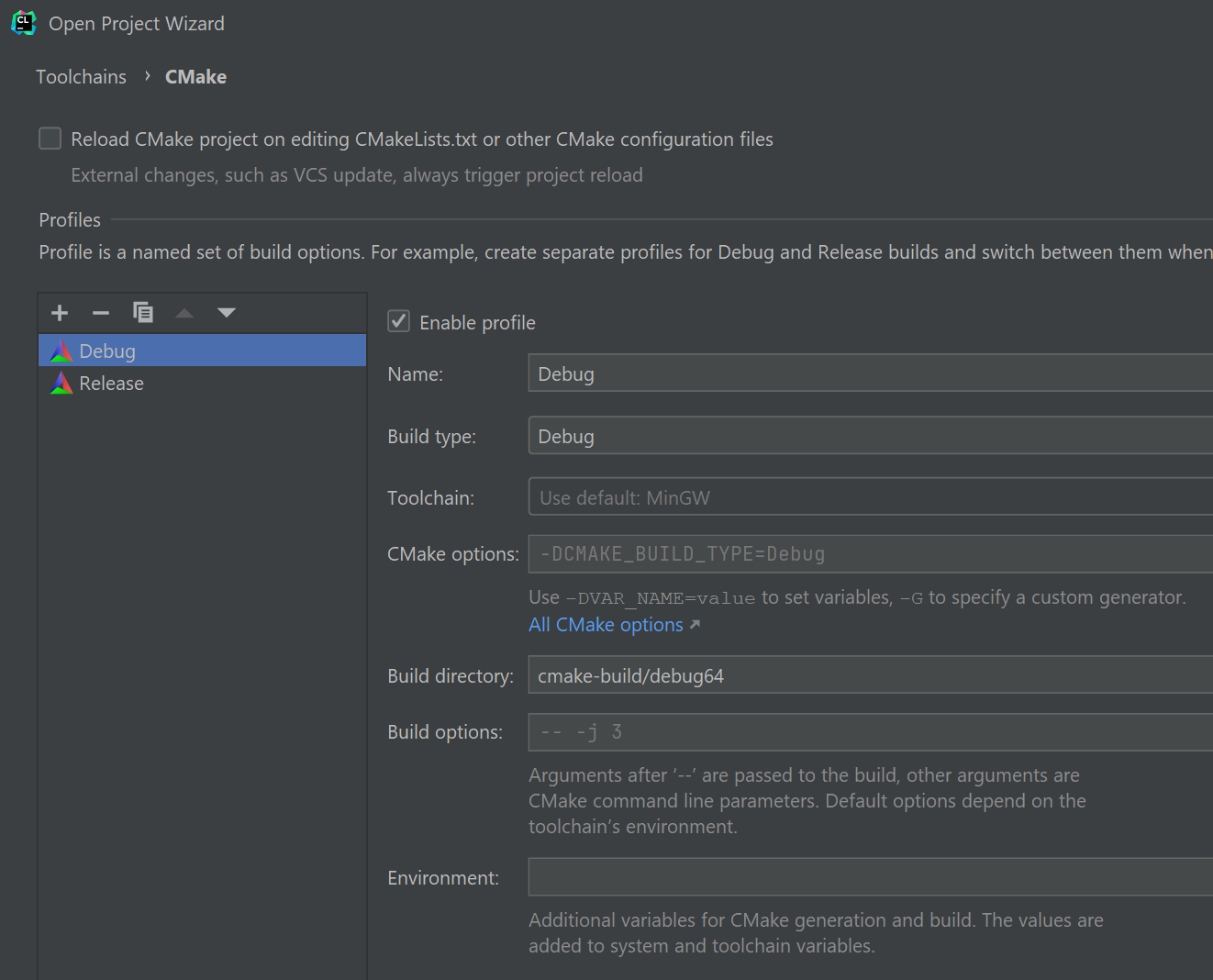
Task: Click the 'Environment:' label
Action: 443,878
